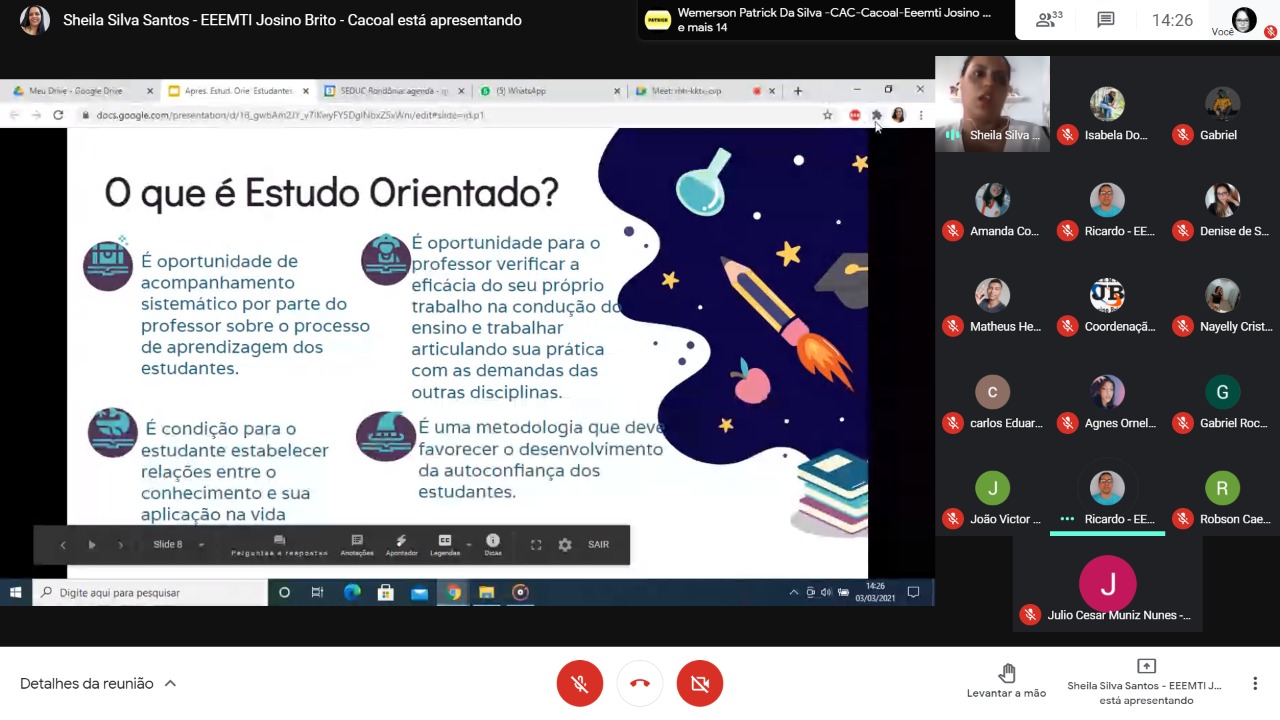Click Chrome back arrow in shared screen

(x=14, y=115)
